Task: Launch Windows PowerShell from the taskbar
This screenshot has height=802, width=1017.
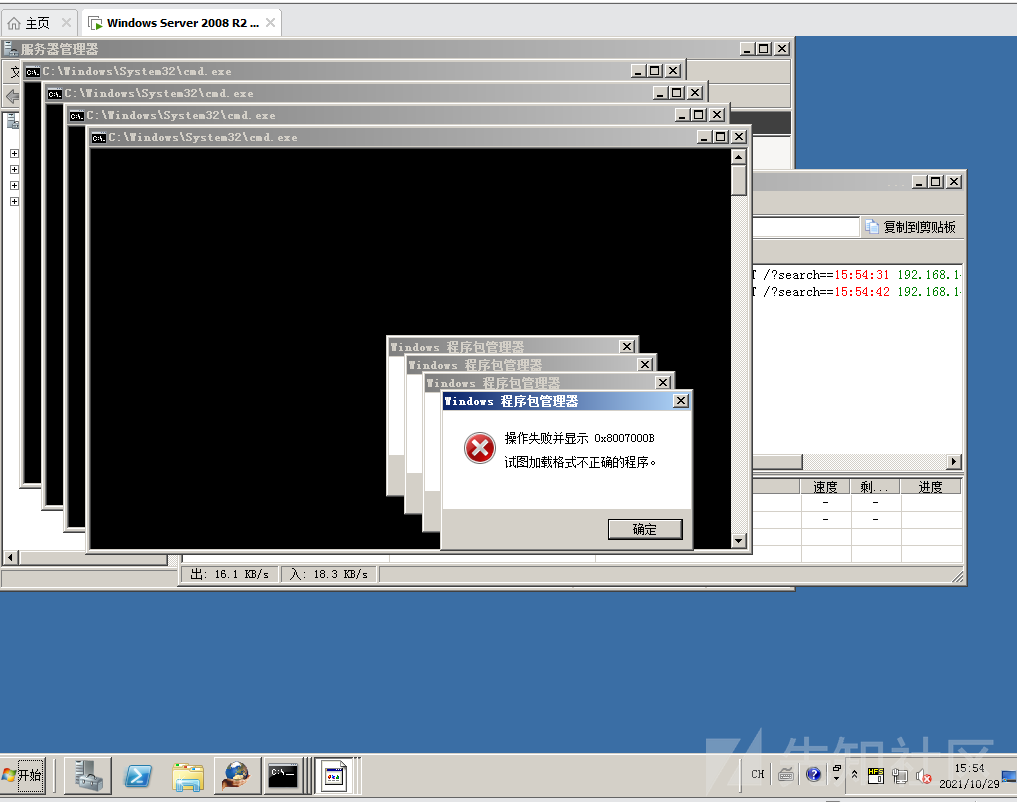Action: pos(138,775)
